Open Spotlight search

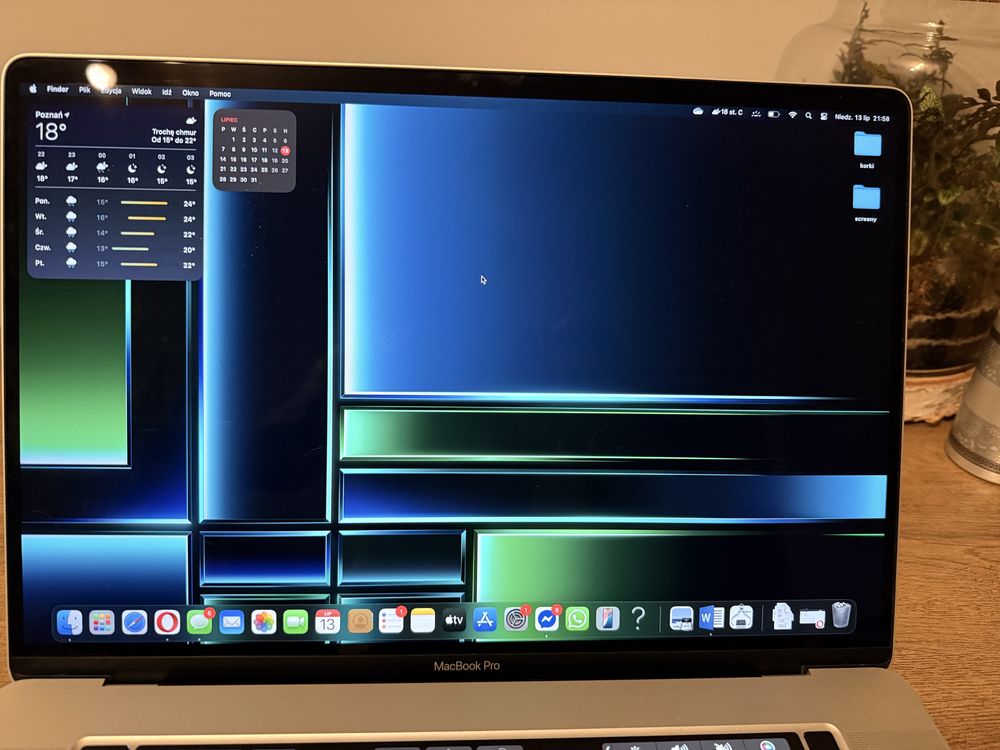[x=808, y=115]
